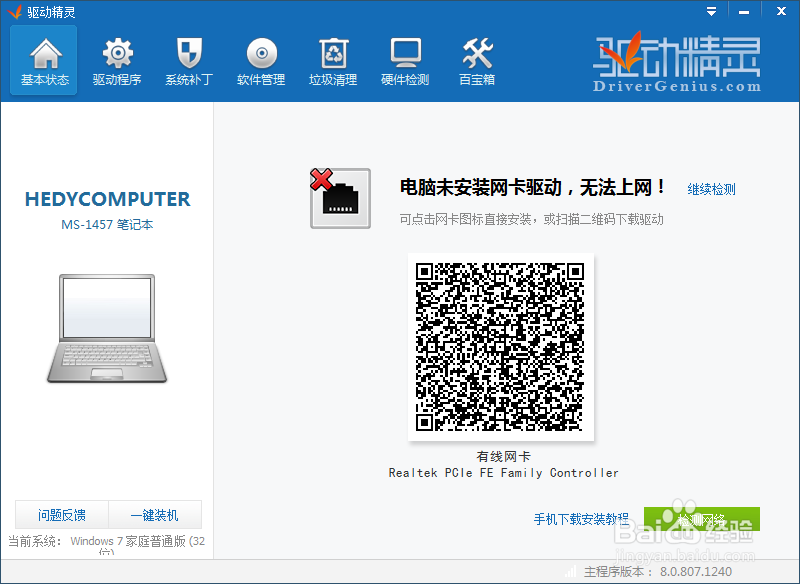
Task: Click the Windows 7 家庭普通版 system text
Action: 137,544
